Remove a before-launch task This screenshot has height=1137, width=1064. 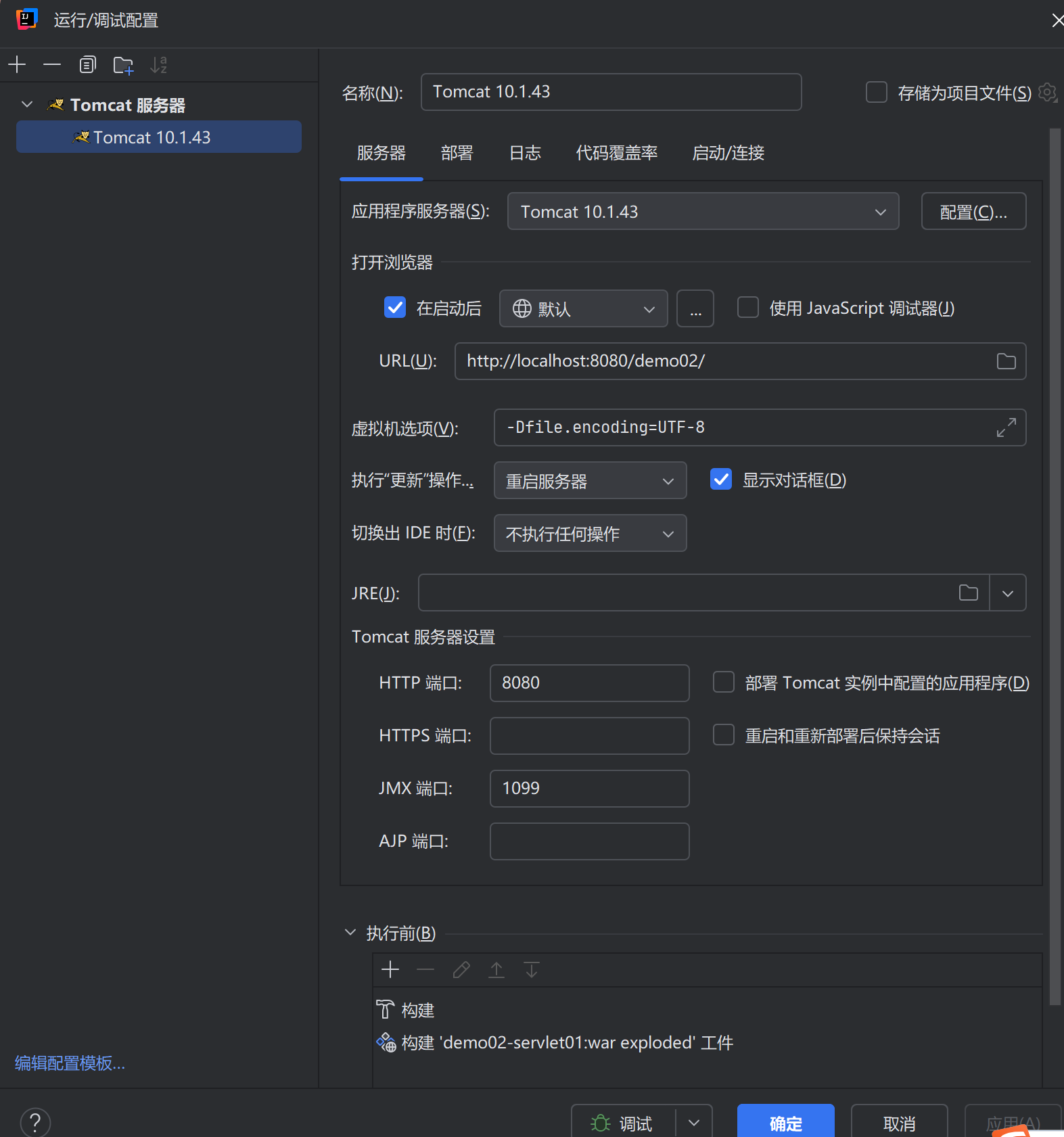click(x=425, y=970)
